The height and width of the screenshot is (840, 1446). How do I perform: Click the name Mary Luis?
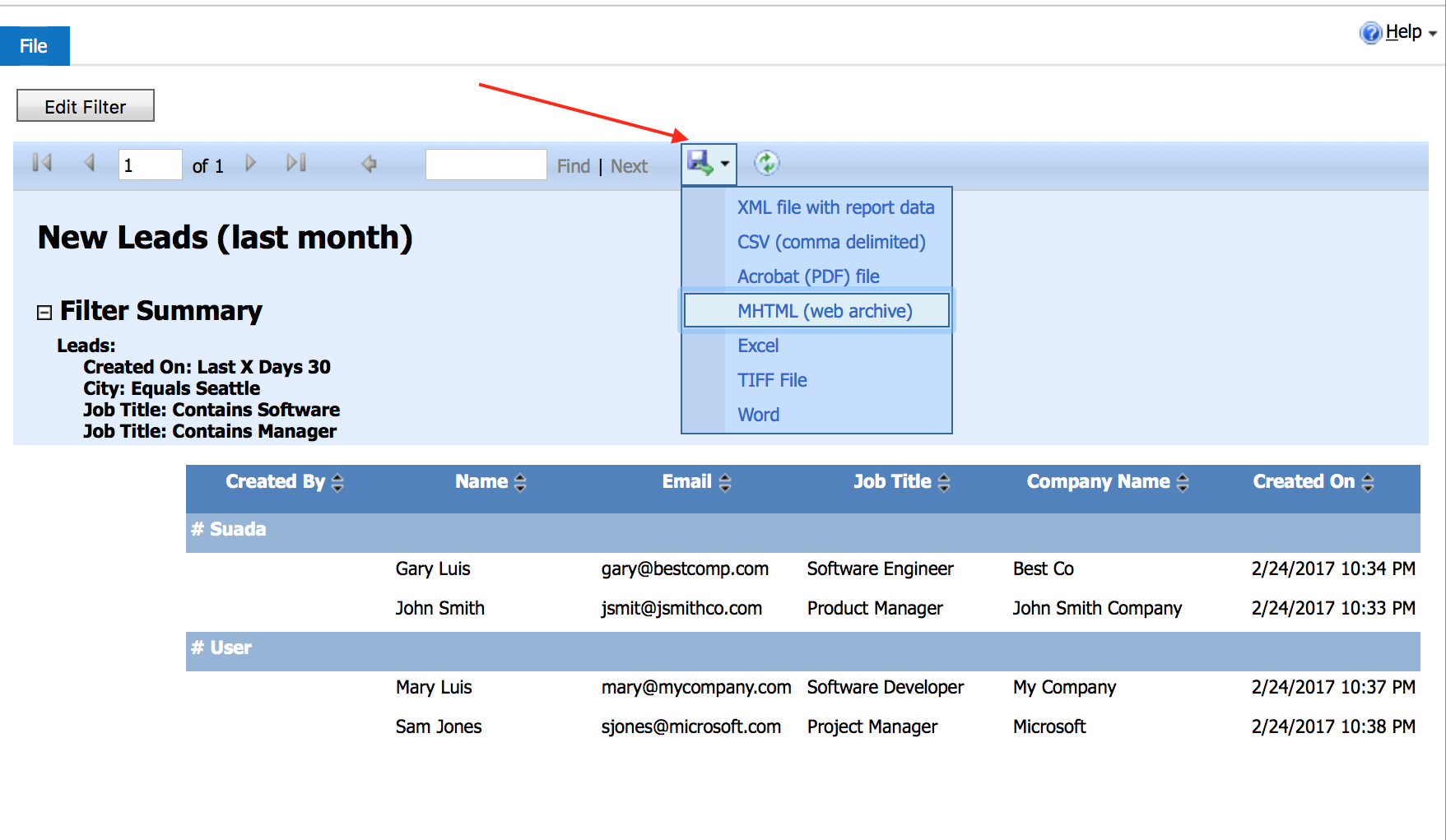[434, 687]
